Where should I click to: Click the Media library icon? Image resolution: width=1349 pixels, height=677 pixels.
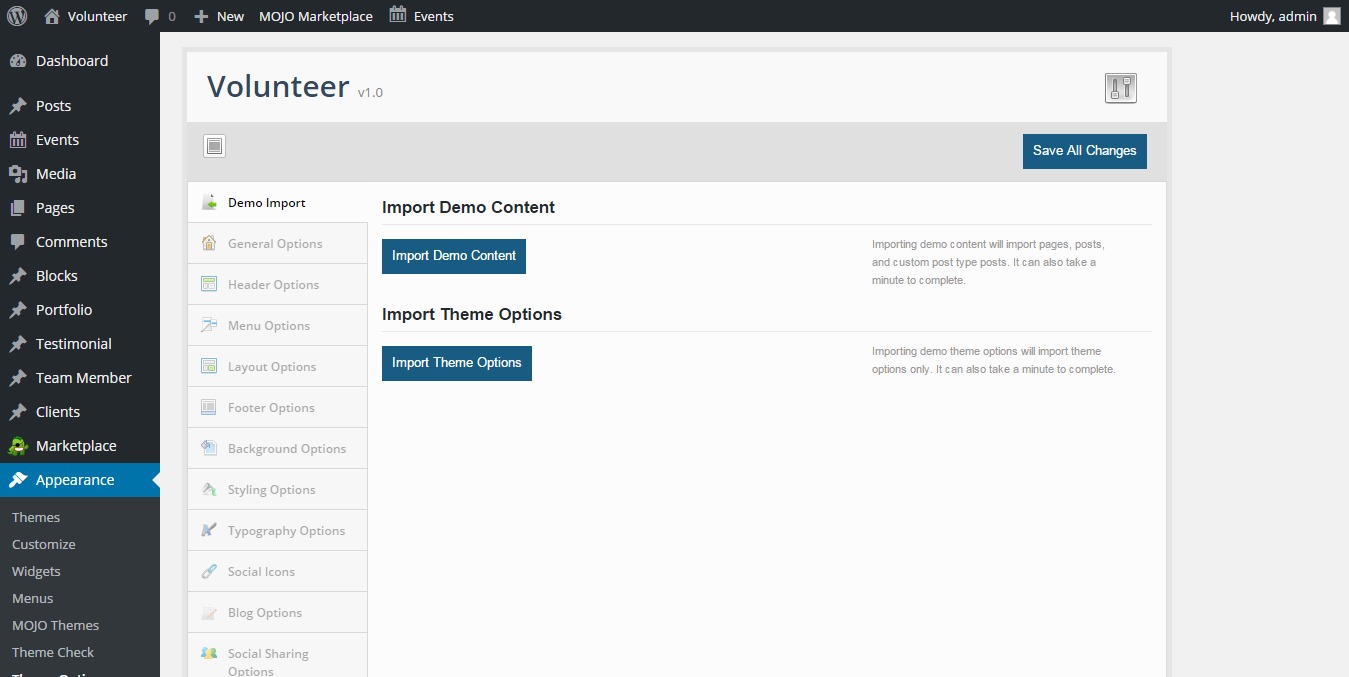(18, 174)
